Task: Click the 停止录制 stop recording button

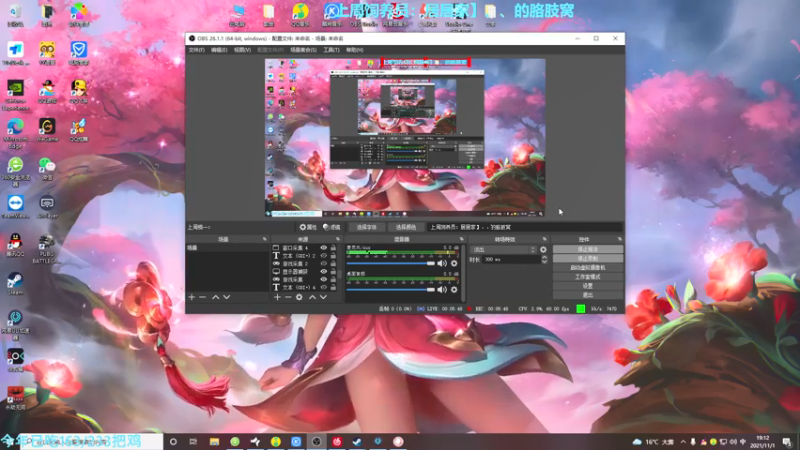Action: point(588,258)
